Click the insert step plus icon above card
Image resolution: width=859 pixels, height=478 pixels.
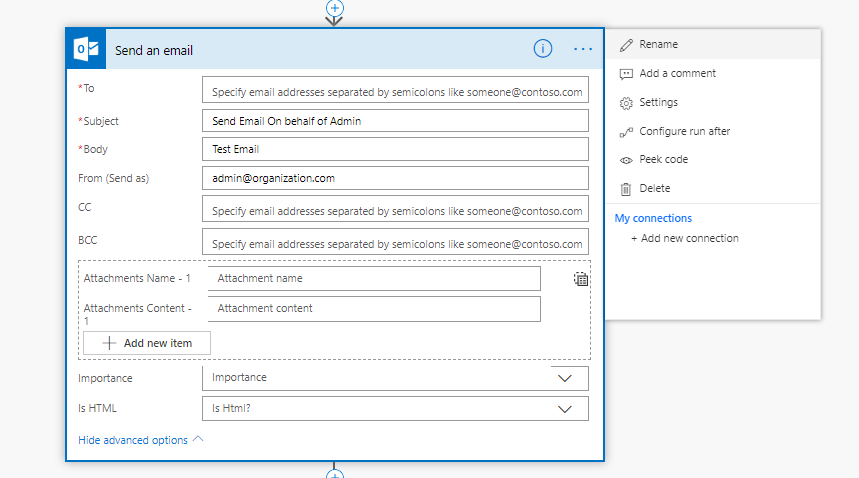pyautogui.click(x=335, y=8)
